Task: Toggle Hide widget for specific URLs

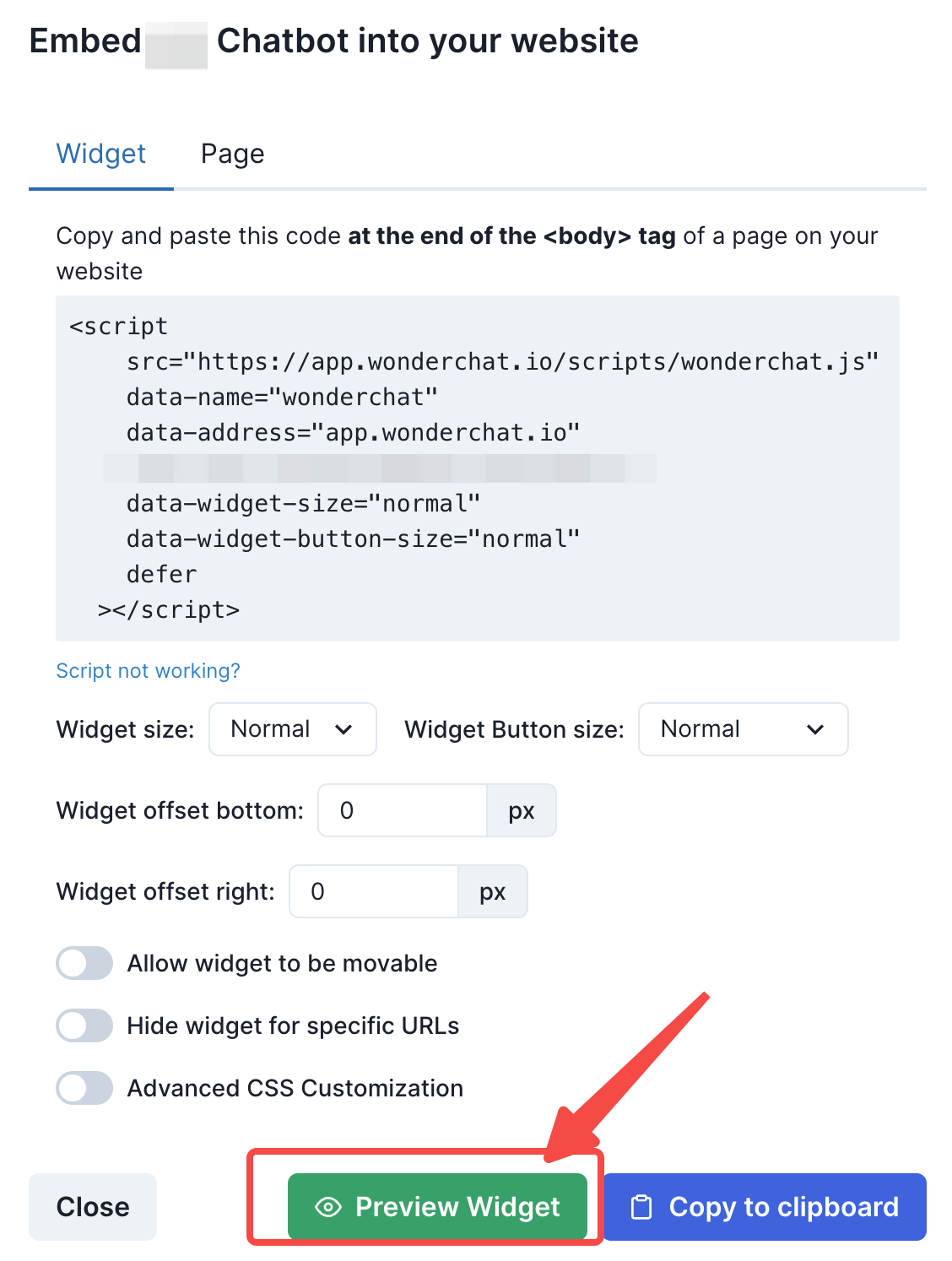Action: pos(84,1026)
